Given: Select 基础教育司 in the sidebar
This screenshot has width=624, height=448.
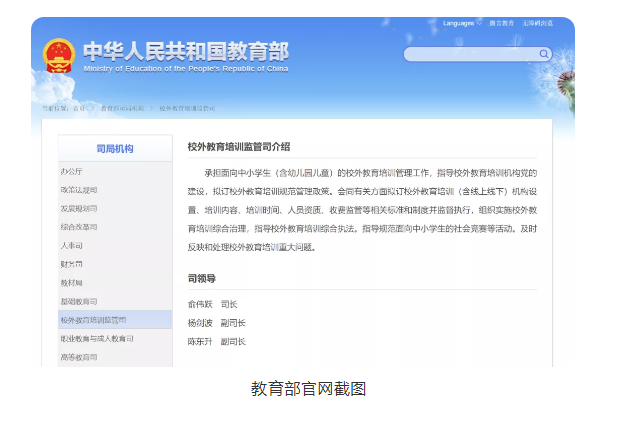Looking at the screenshot, I should pos(79,301).
